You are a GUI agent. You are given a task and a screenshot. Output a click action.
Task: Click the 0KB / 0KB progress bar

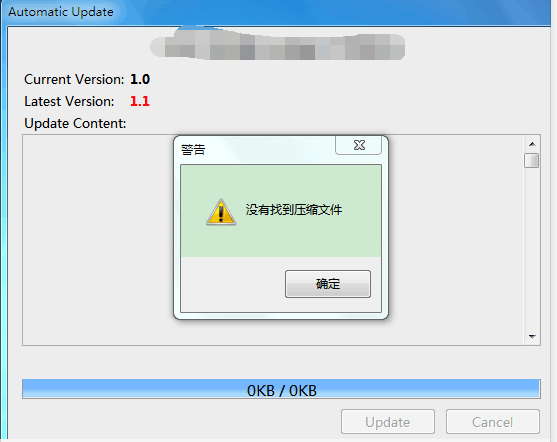pyautogui.click(x=281, y=389)
